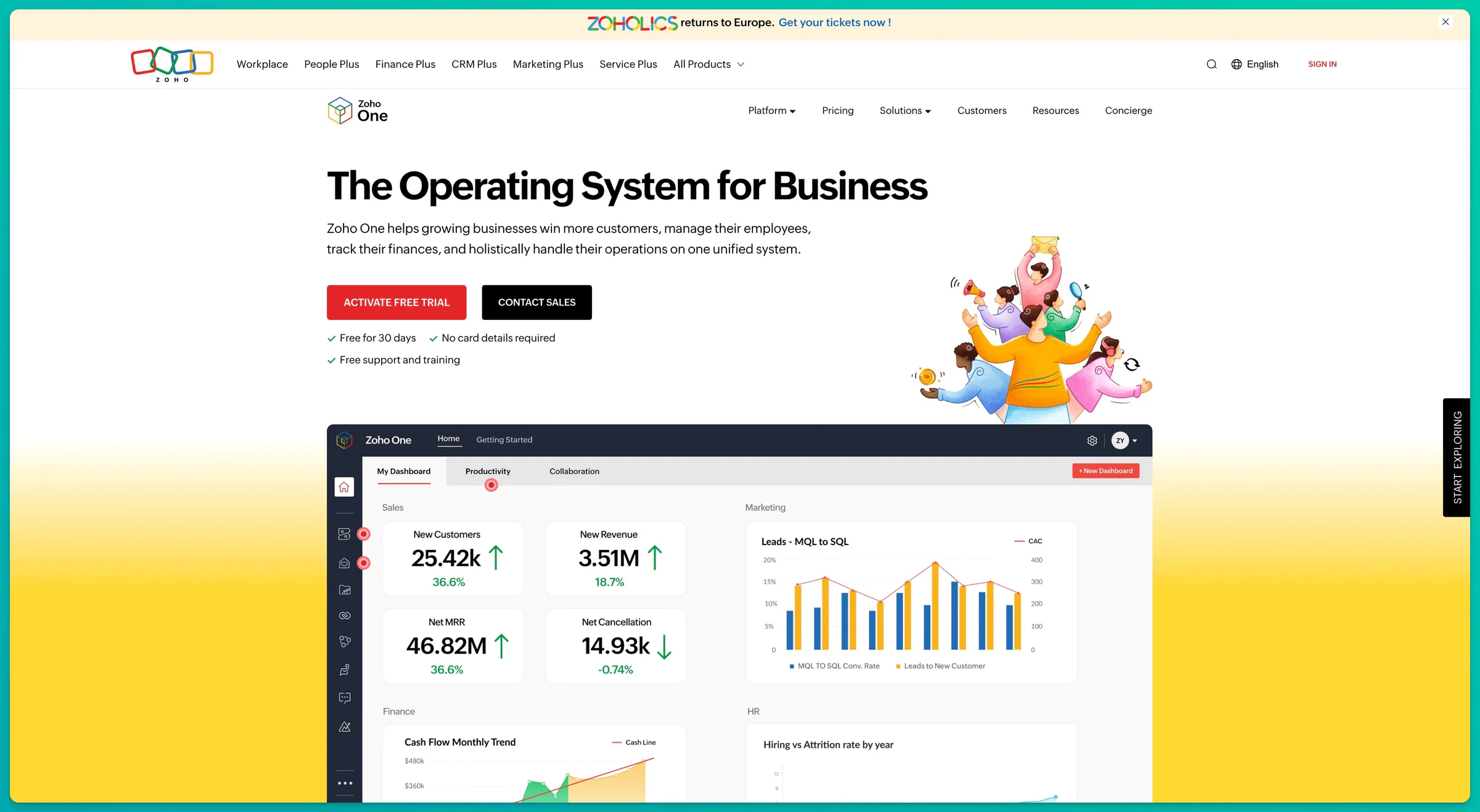
Task: Expand the Platform menu
Action: (x=771, y=110)
